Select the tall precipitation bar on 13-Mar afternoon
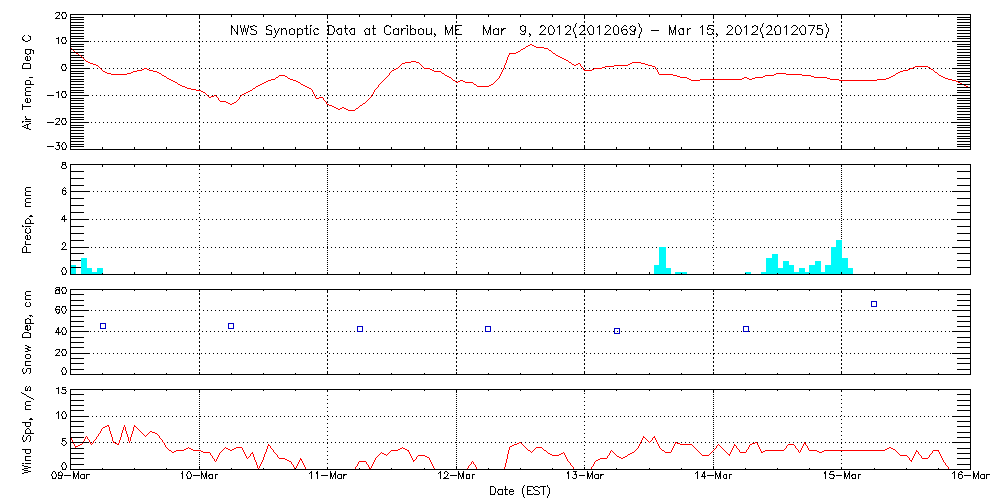 [662, 260]
